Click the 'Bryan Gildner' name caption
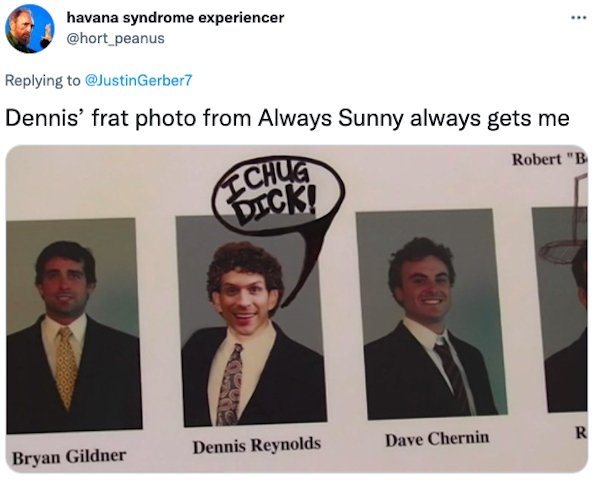Viewport: 600px width, 484px height. pyautogui.click(x=70, y=456)
